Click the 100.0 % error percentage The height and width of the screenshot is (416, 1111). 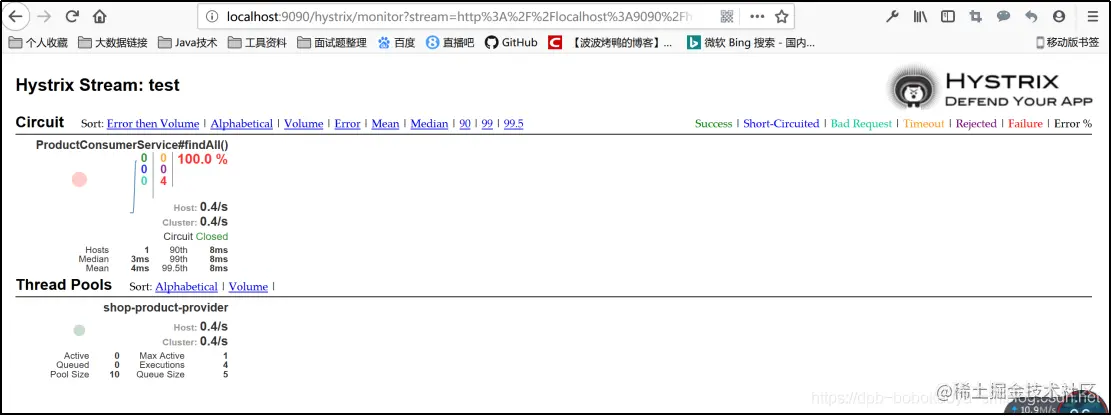tap(203, 159)
